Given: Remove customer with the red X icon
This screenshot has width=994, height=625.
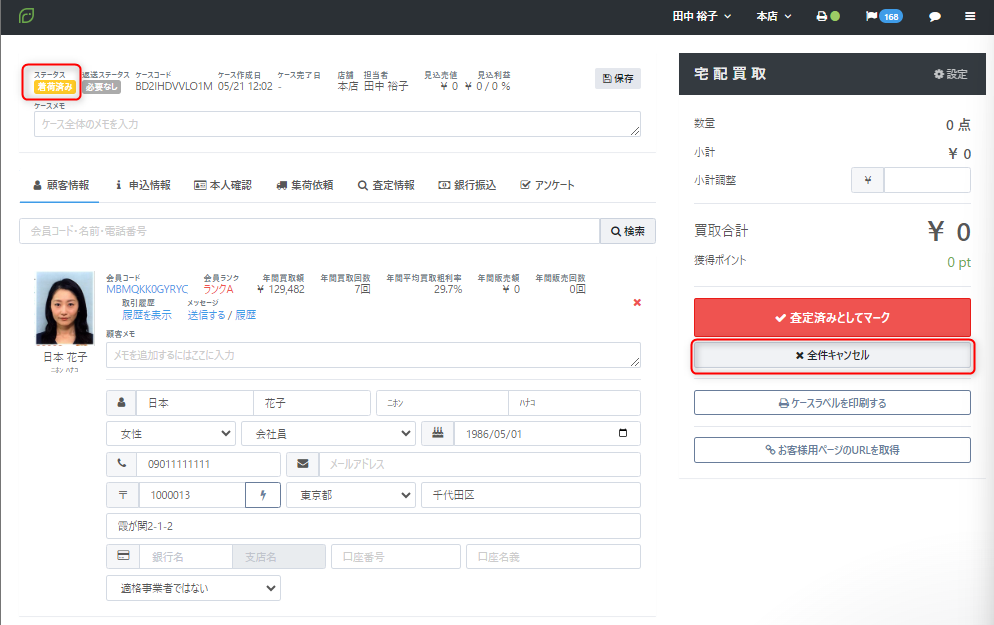Looking at the screenshot, I should tap(637, 302).
